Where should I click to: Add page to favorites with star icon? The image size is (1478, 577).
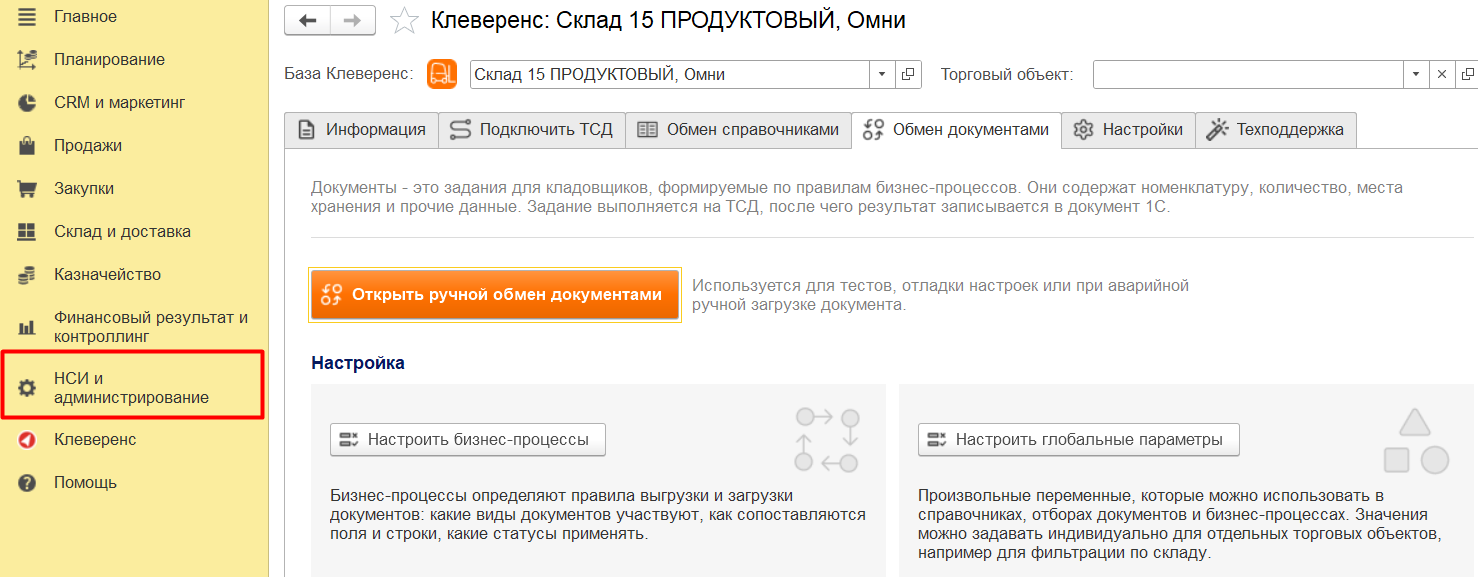point(404,20)
